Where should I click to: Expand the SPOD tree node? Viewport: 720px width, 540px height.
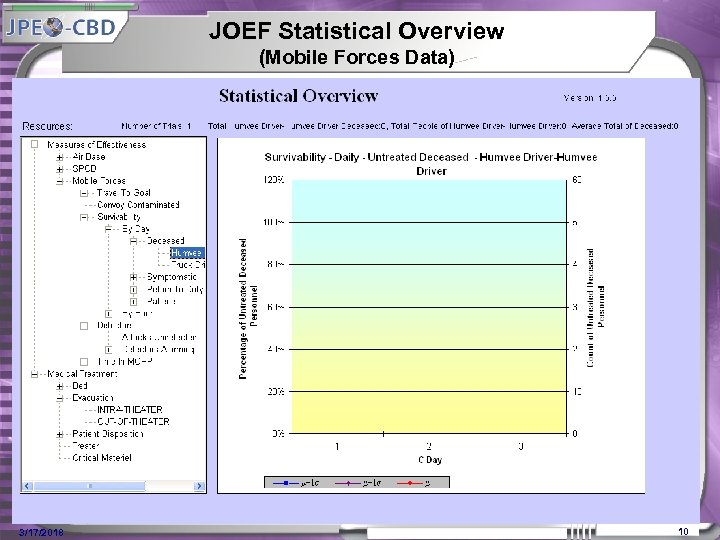(60, 169)
